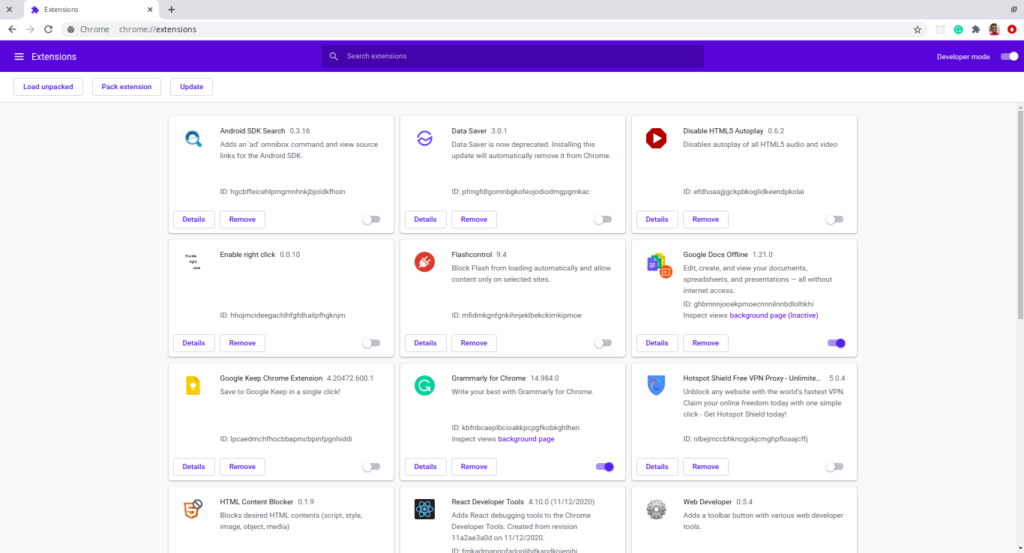This screenshot has width=1024, height=553.
Task: Disable the Google Docs Offline extension
Action: click(837, 343)
